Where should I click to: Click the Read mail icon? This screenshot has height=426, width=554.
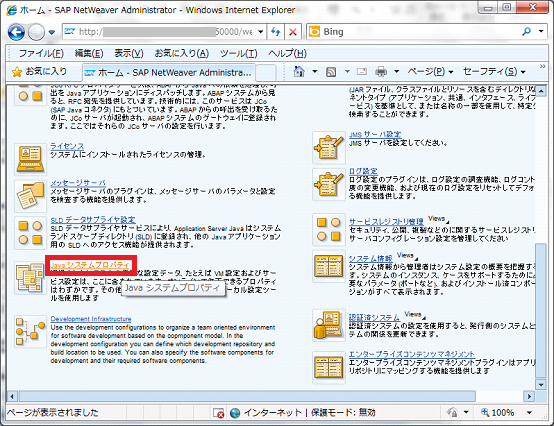click(362, 72)
